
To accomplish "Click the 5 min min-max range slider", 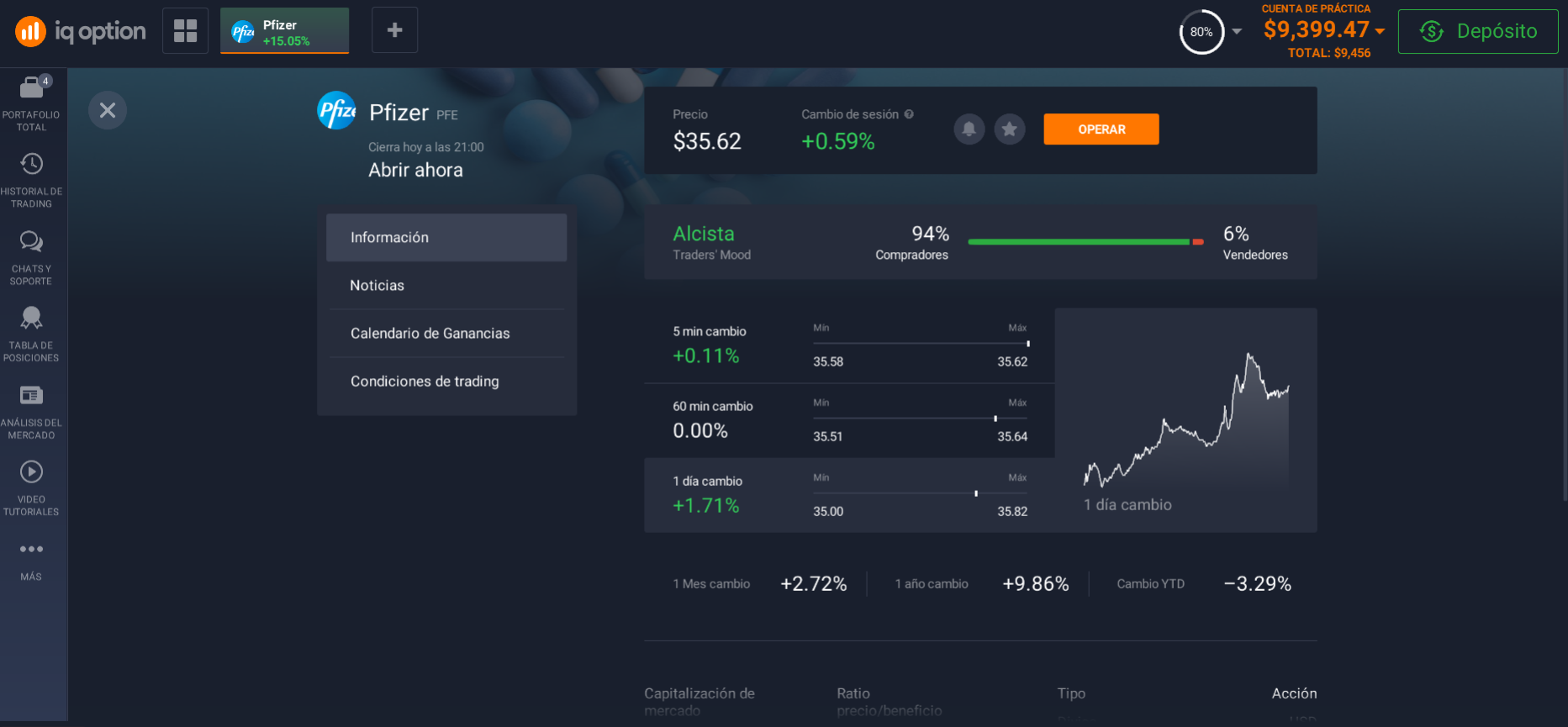I will pos(921,343).
